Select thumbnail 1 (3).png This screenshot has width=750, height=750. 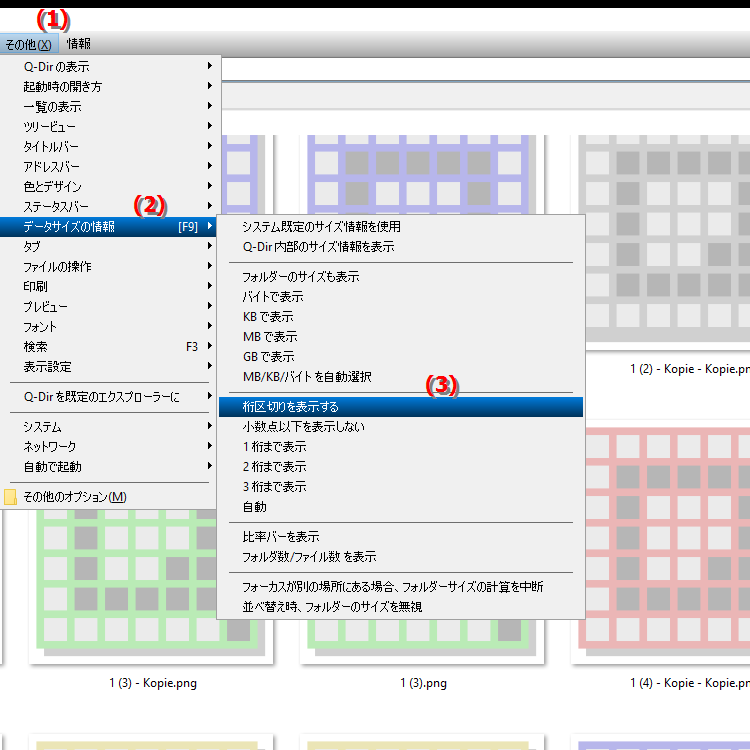[x=422, y=641]
